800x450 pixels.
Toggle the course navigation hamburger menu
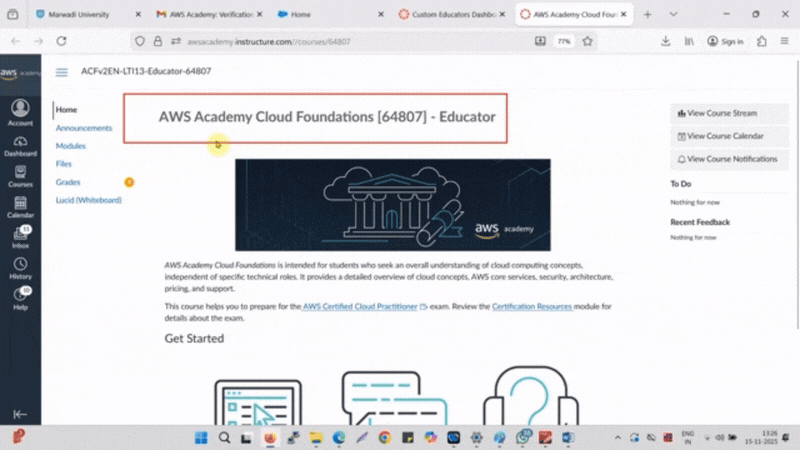(62, 72)
